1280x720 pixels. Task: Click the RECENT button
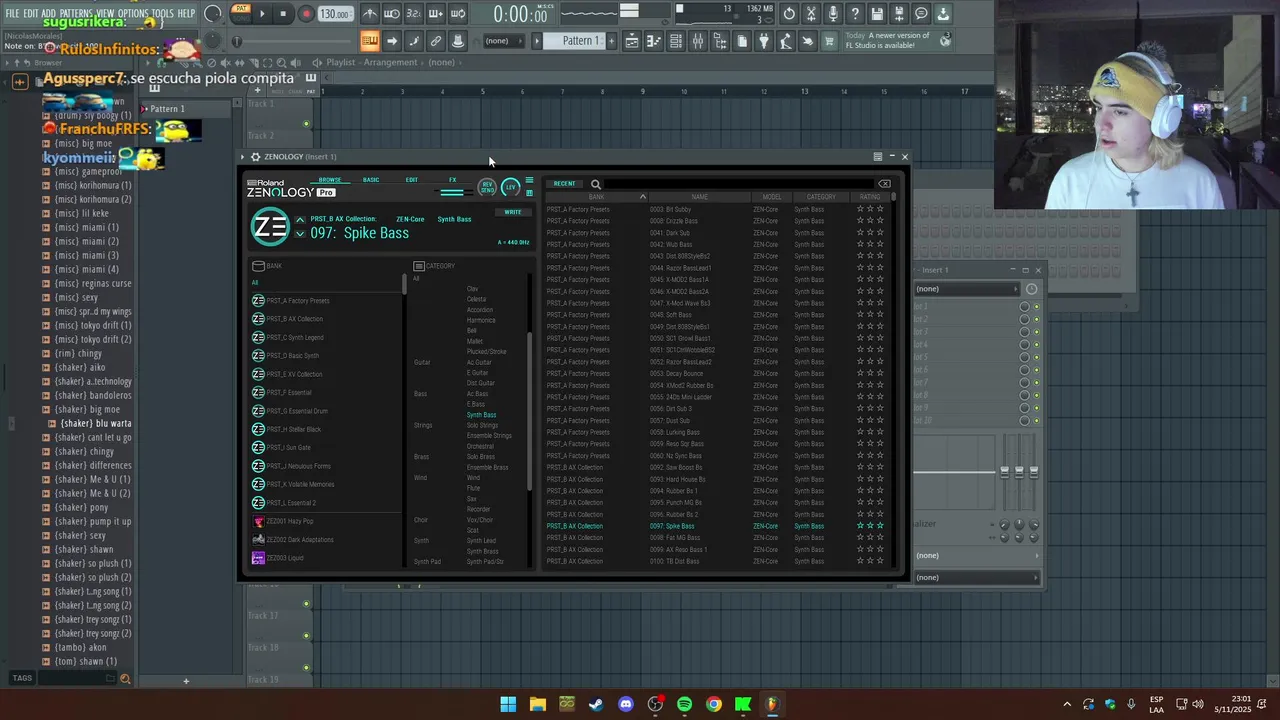click(564, 184)
